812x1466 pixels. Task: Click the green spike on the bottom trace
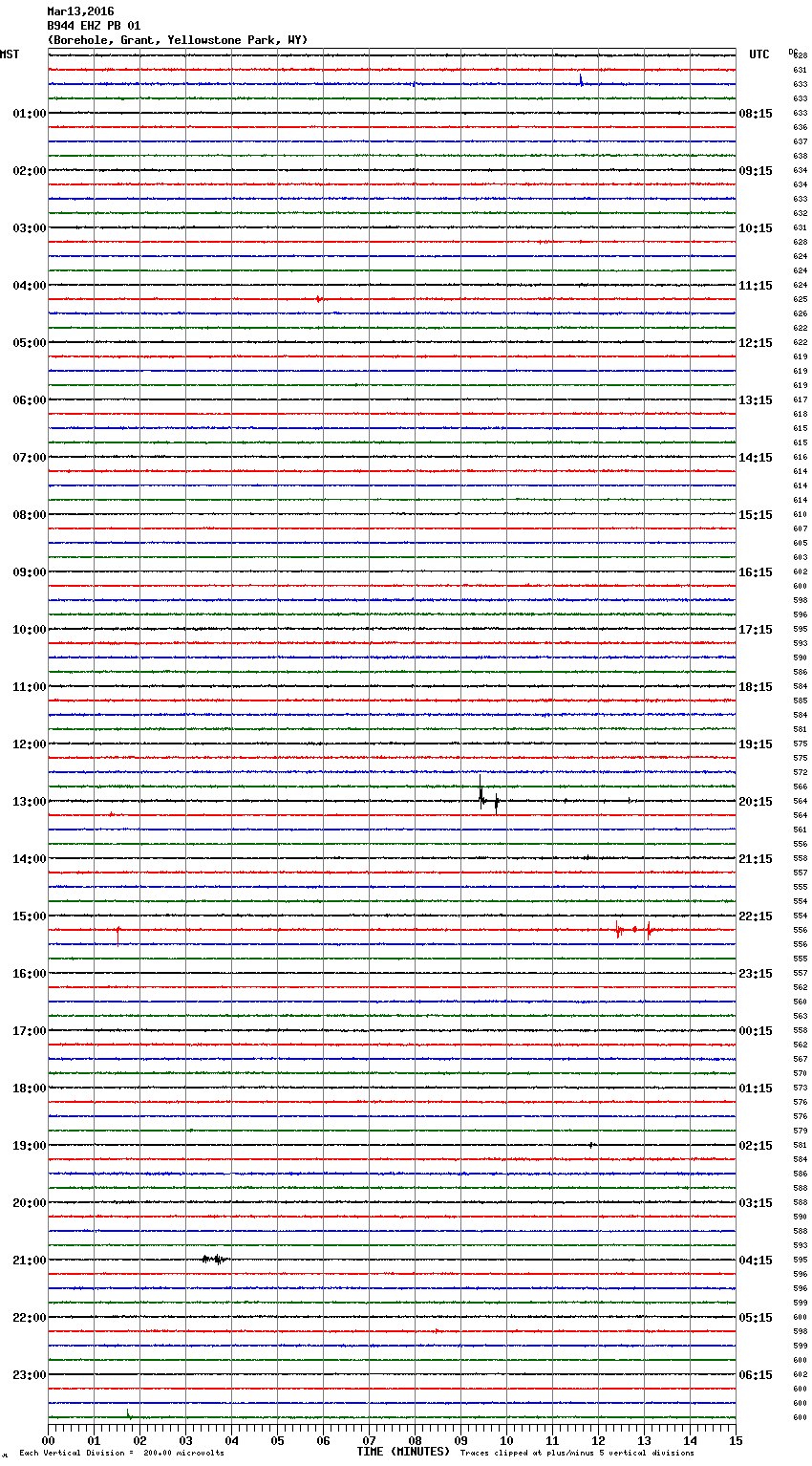coord(128,1413)
